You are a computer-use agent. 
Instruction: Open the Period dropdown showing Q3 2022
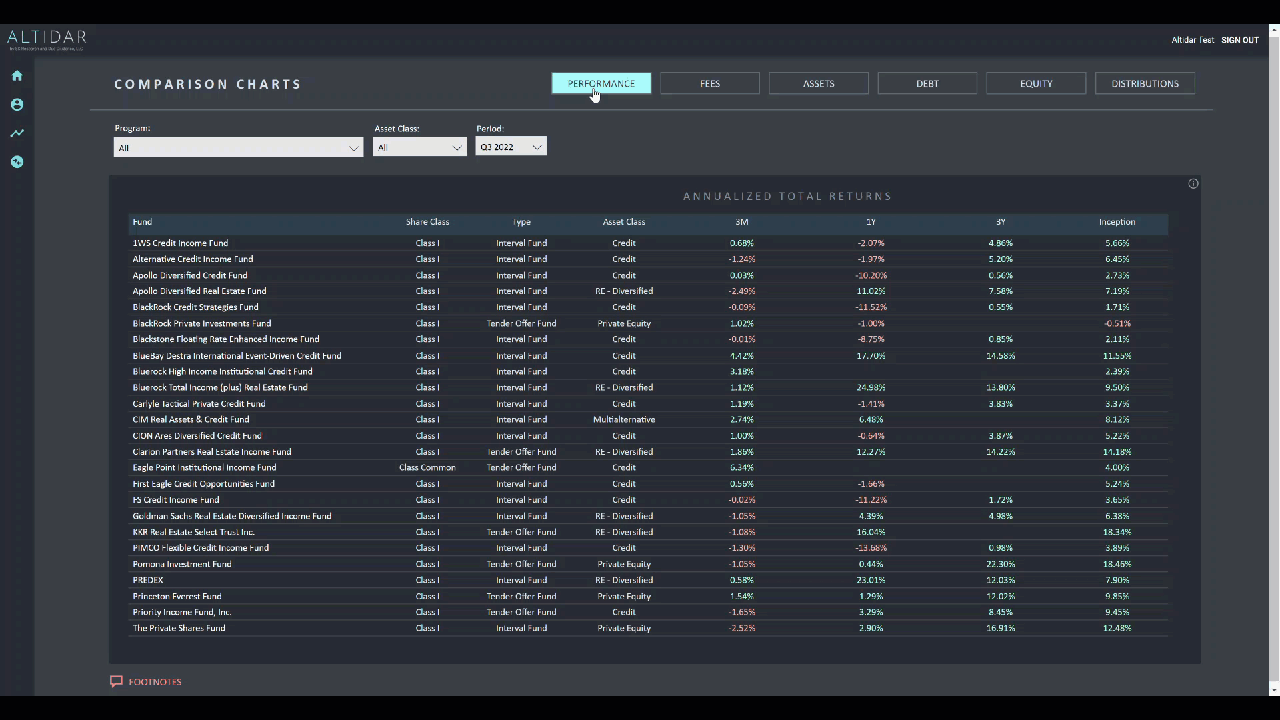coord(511,147)
